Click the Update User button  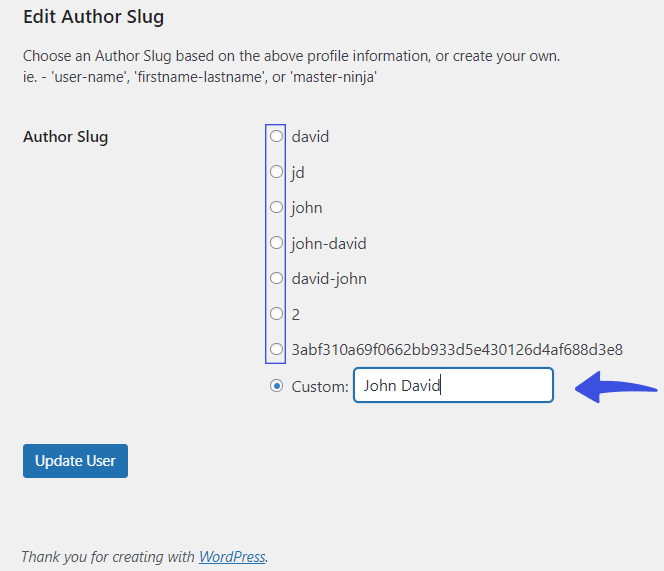(x=75, y=461)
